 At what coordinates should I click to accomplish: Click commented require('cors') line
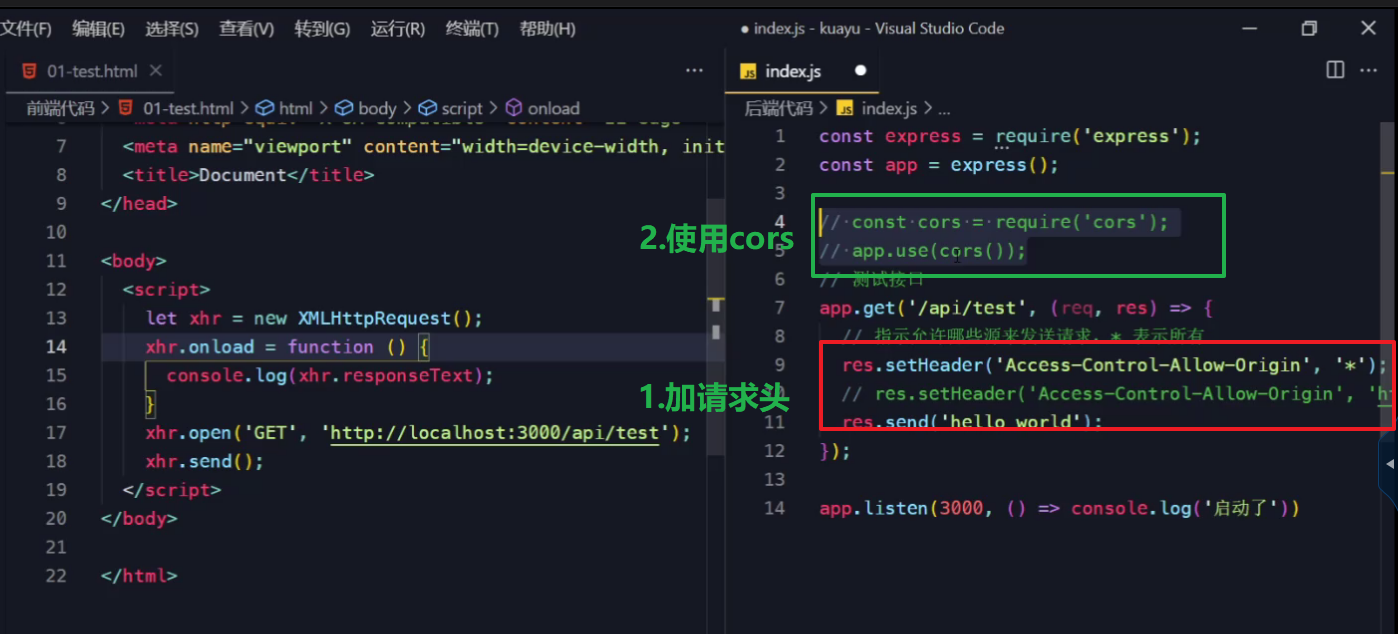point(994,222)
